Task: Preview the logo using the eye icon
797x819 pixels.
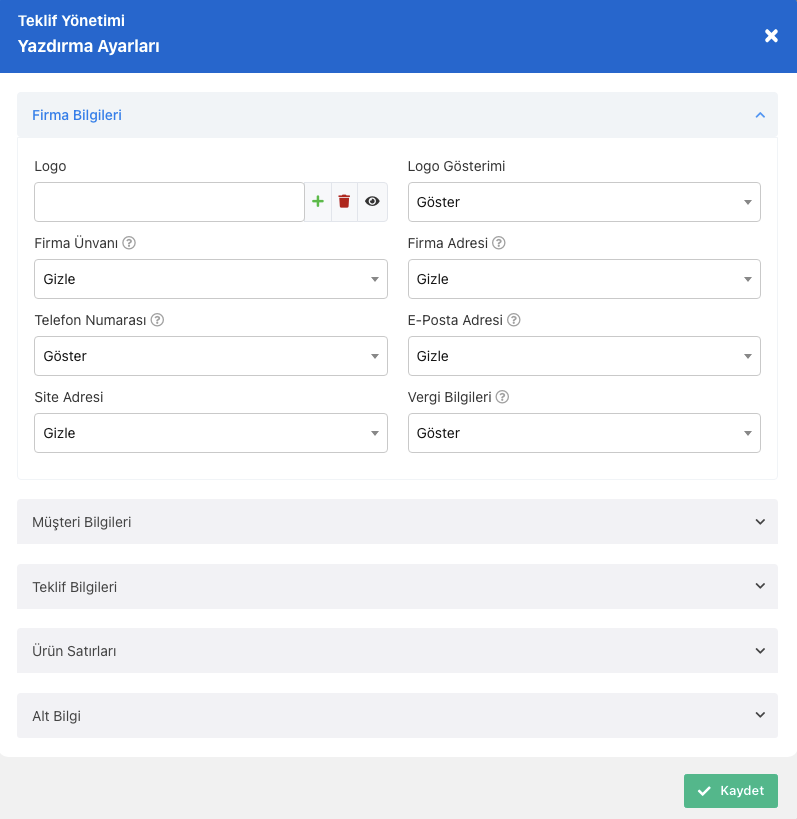Action: pyautogui.click(x=372, y=202)
